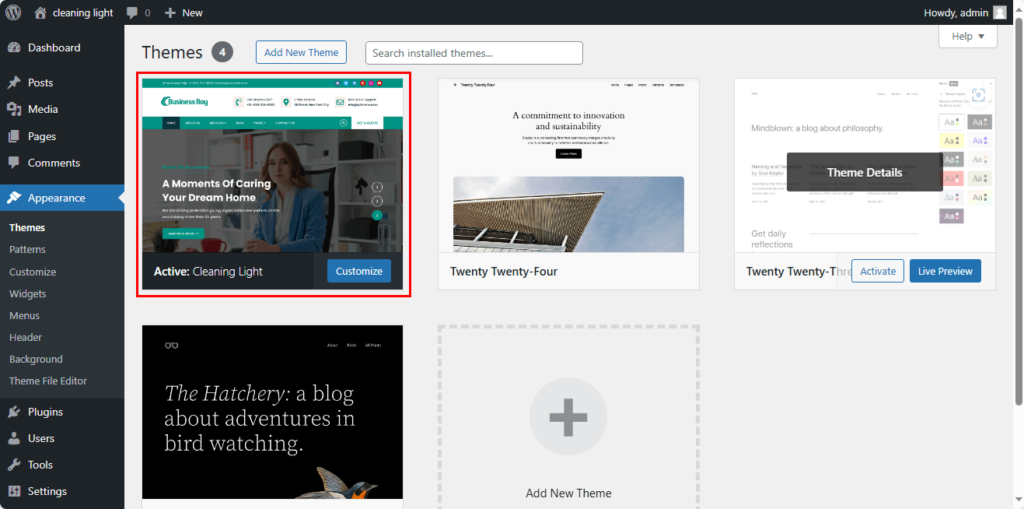Click the Tools wrench icon
1024x509 pixels.
14,465
